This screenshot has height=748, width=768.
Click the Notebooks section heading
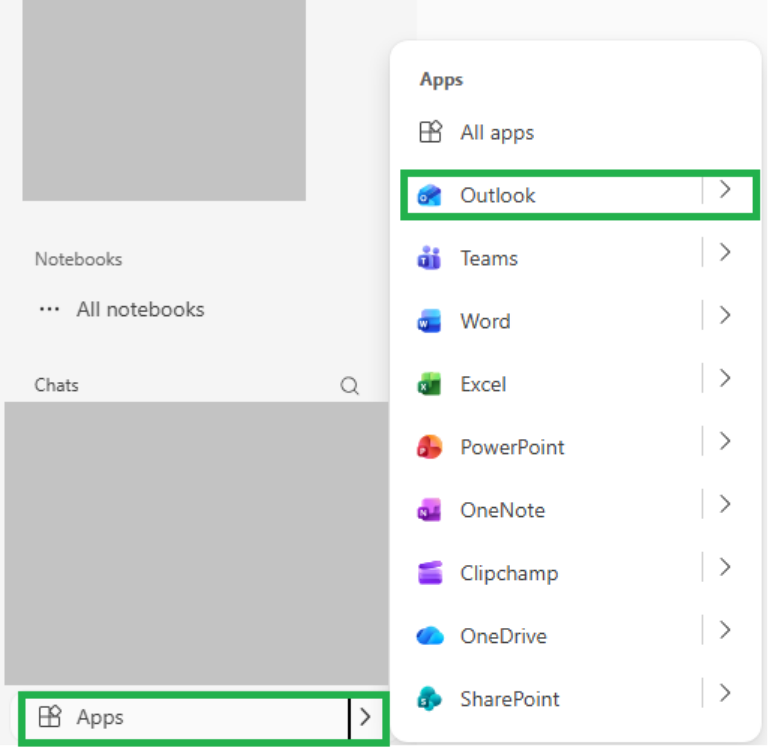click(x=78, y=259)
